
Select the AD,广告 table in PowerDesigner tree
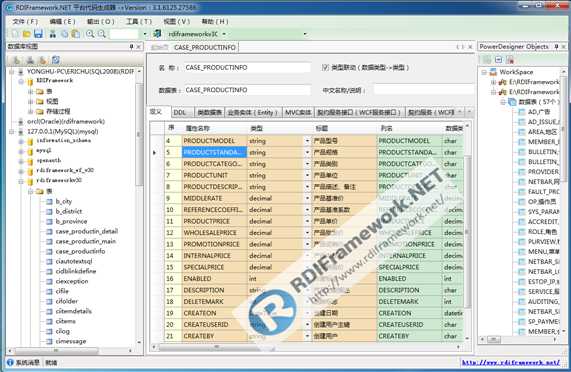(x=539, y=112)
